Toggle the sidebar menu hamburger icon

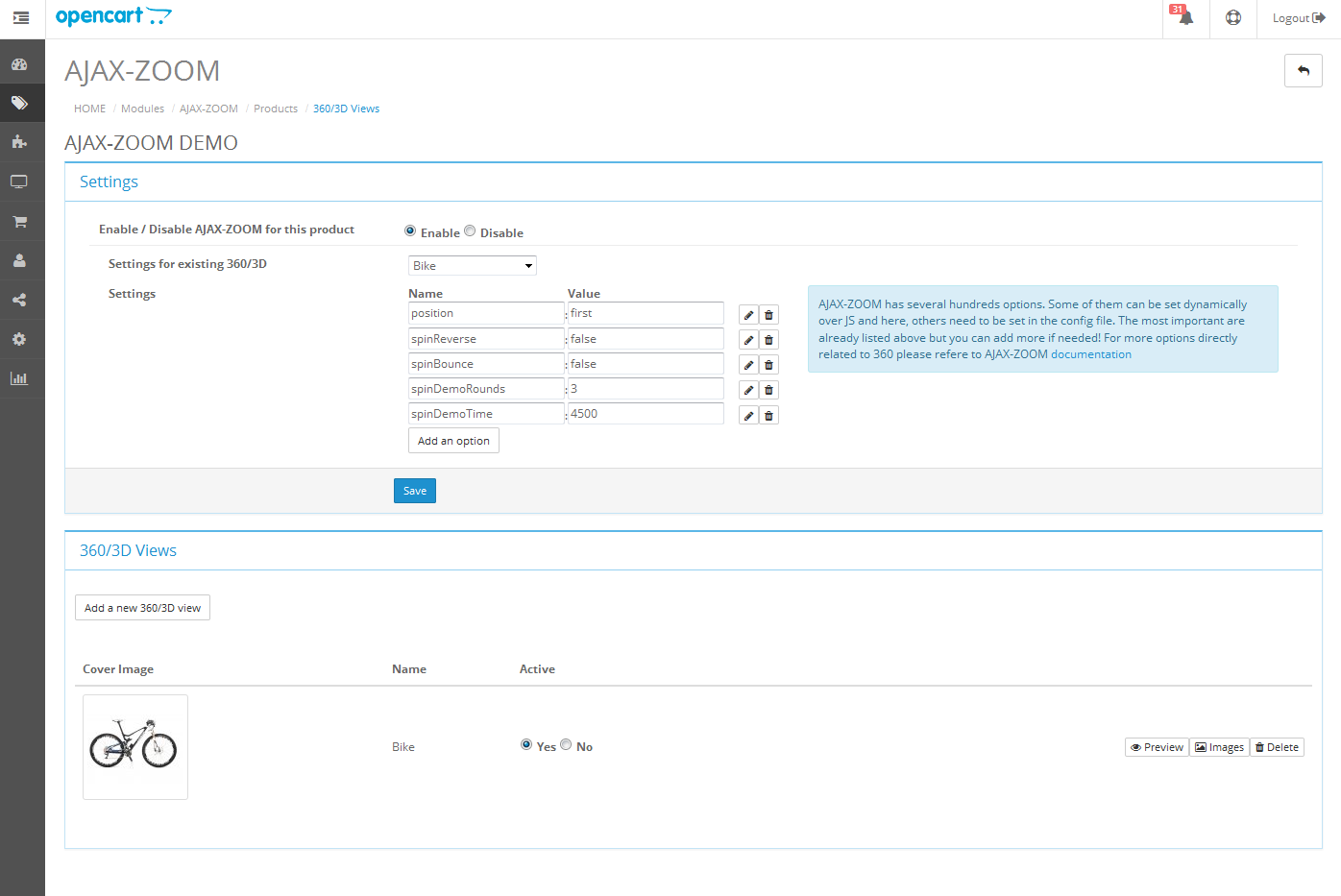[21, 17]
